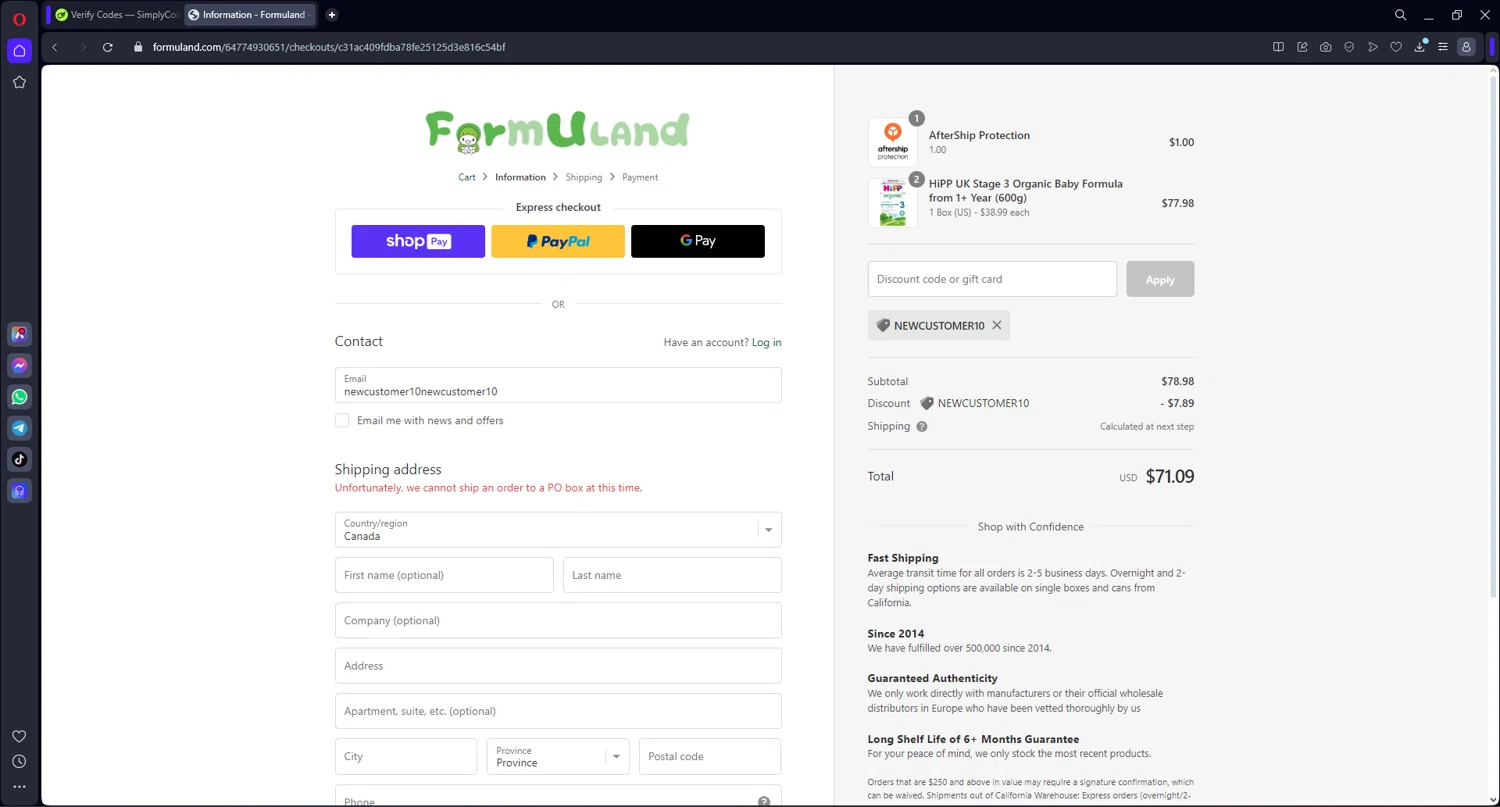Take a snapshot with camera icon

[1325, 47]
